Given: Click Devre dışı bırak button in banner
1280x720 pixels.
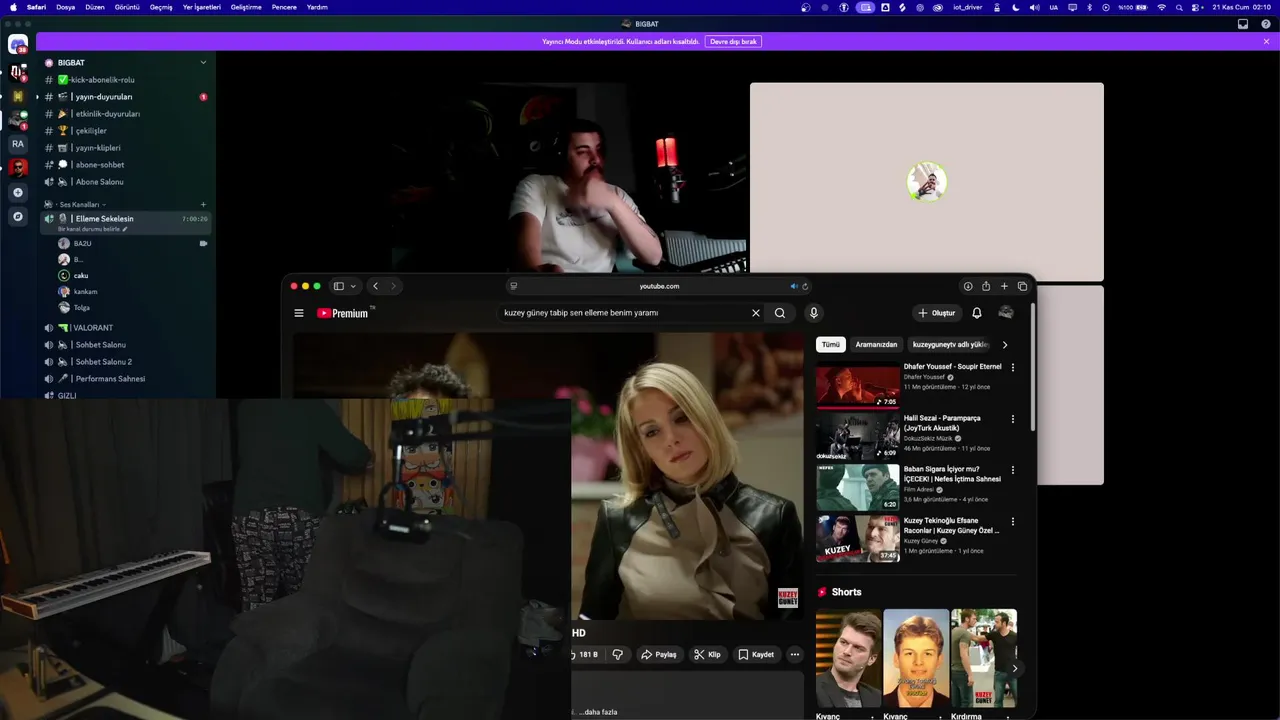Looking at the screenshot, I should [x=733, y=41].
